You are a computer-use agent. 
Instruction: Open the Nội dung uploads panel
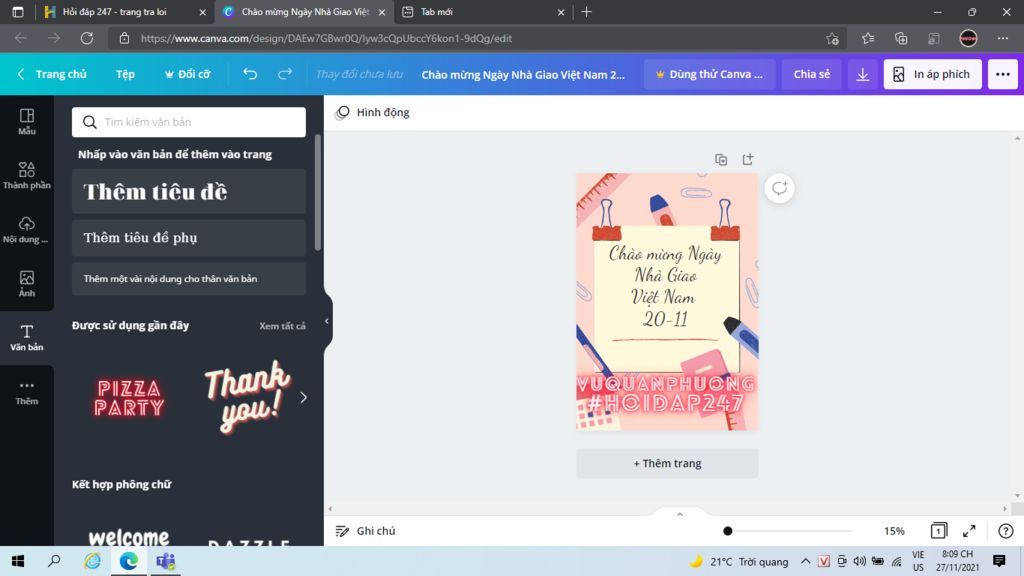click(x=27, y=230)
